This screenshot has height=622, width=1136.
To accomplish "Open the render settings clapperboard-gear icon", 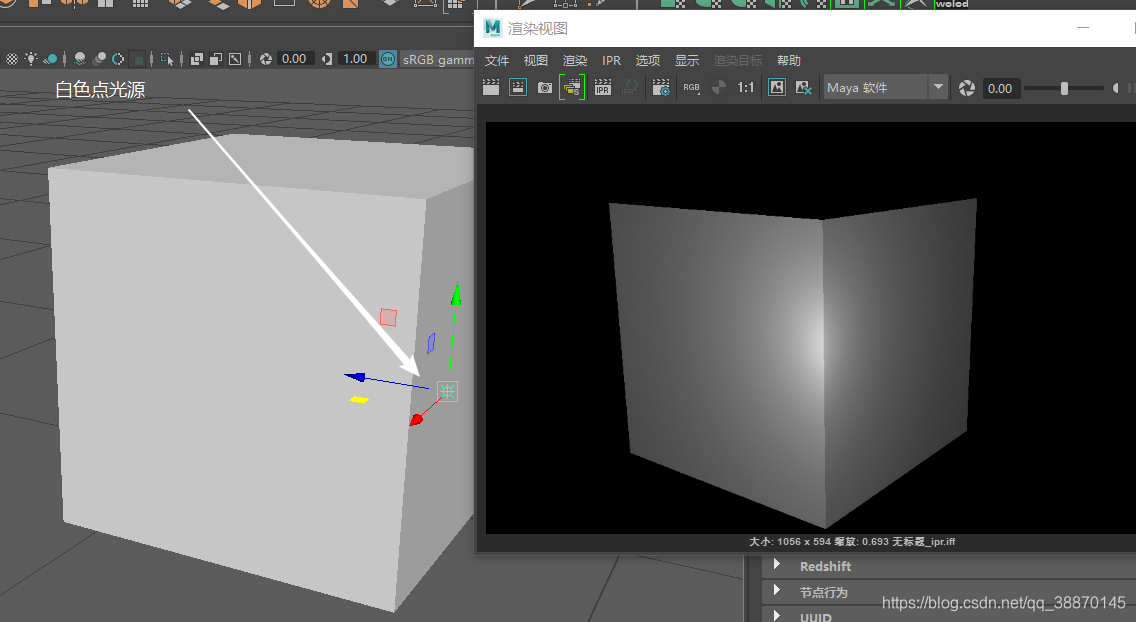I will click(x=661, y=88).
